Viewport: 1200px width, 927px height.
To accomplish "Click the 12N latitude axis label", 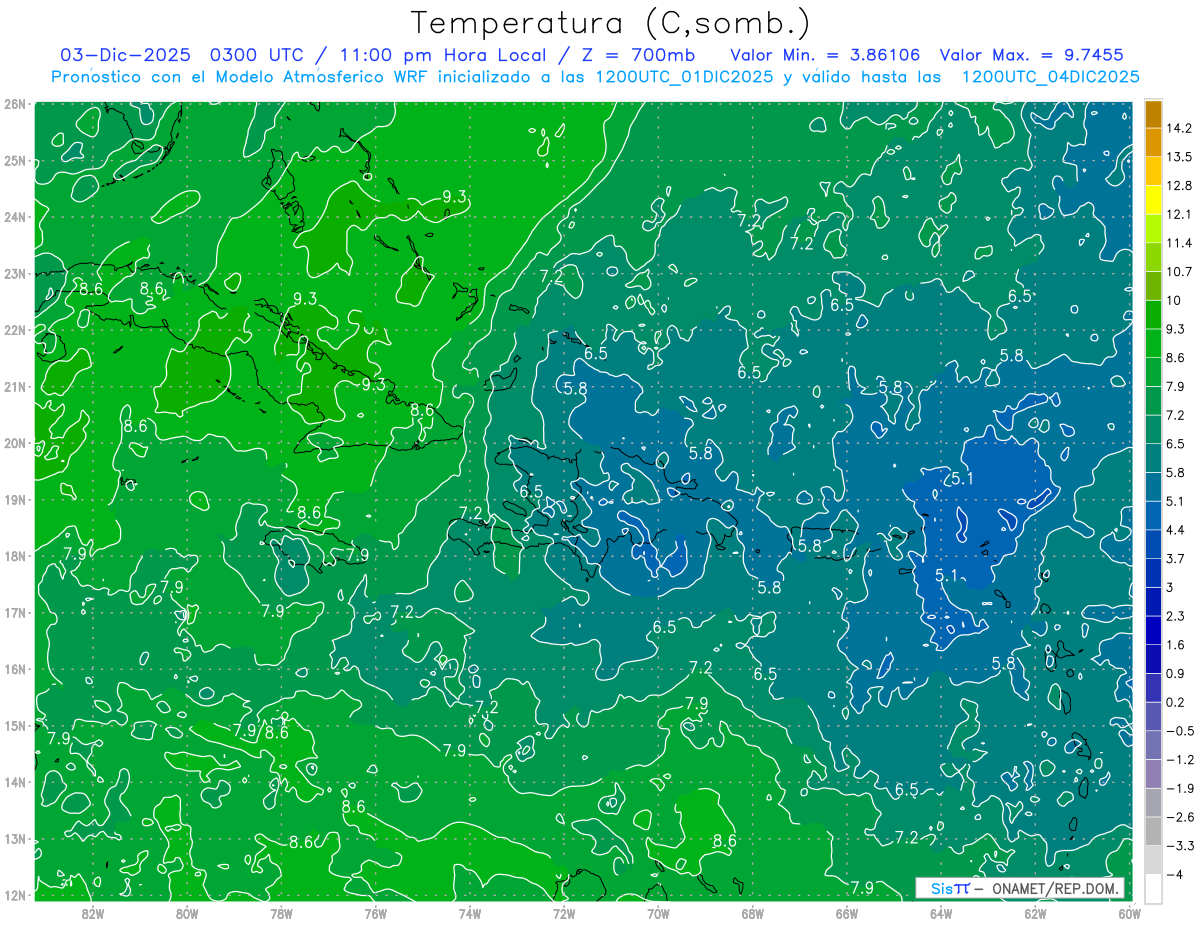I will 14,895.
